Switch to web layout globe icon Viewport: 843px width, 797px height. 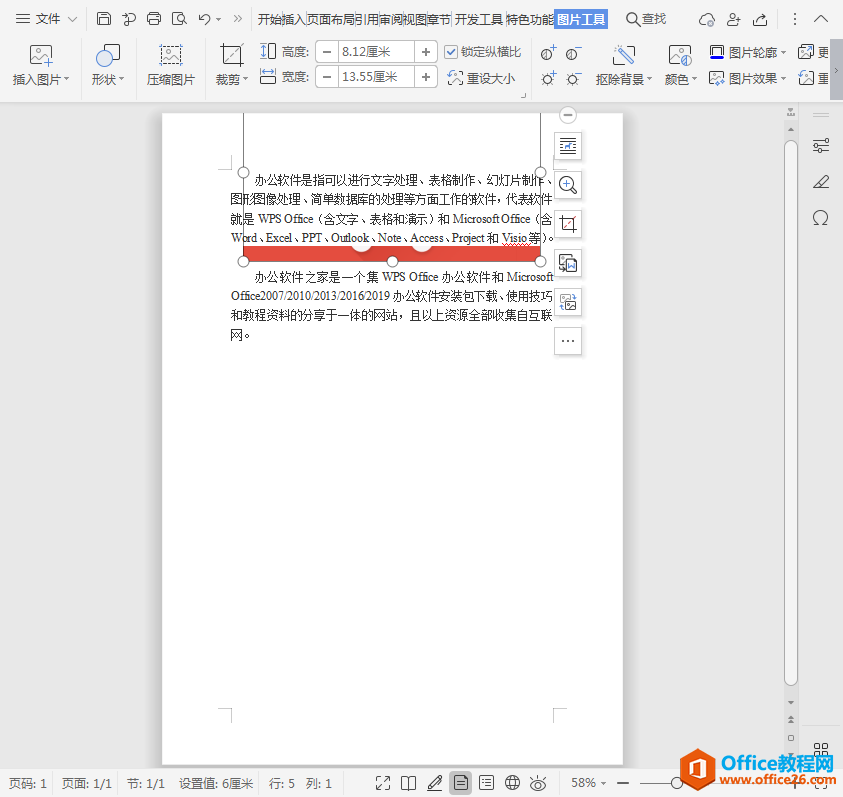pyautogui.click(x=512, y=783)
